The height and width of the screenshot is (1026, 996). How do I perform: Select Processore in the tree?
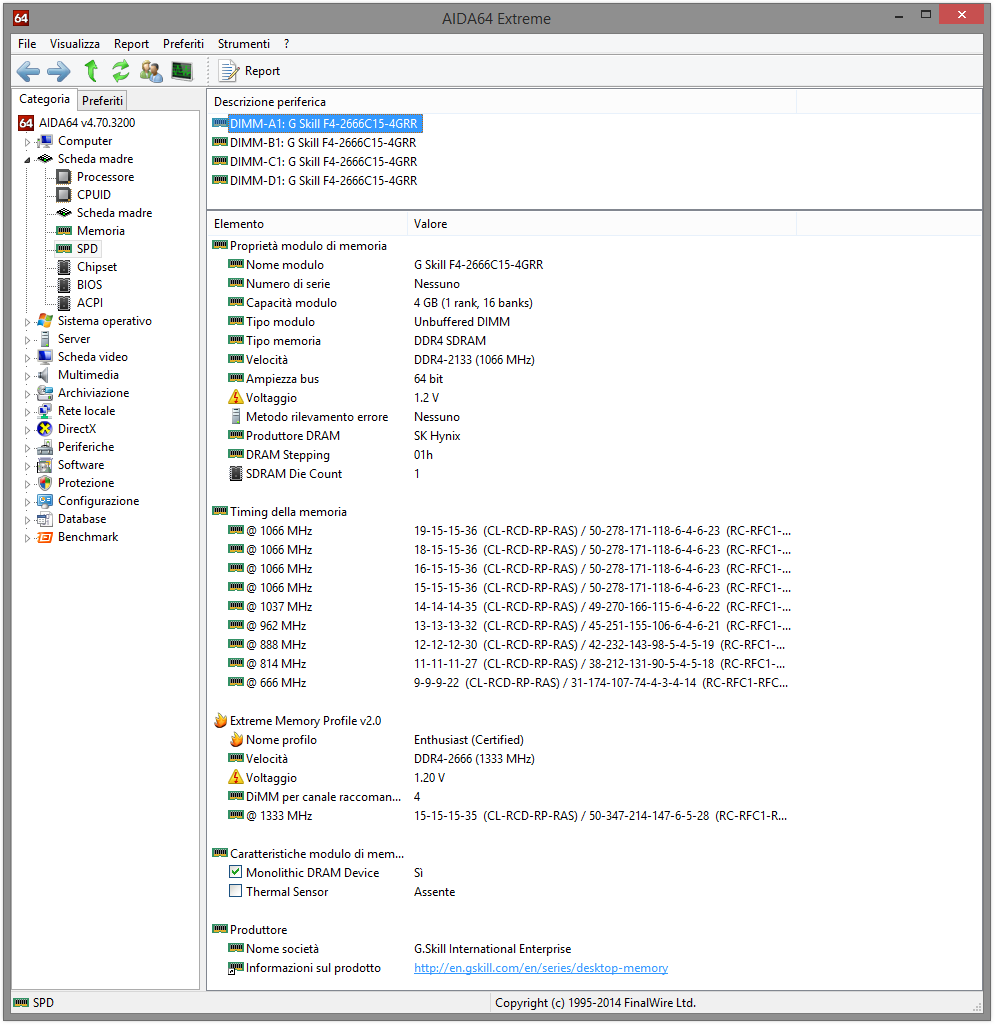[x=105, y=177]
